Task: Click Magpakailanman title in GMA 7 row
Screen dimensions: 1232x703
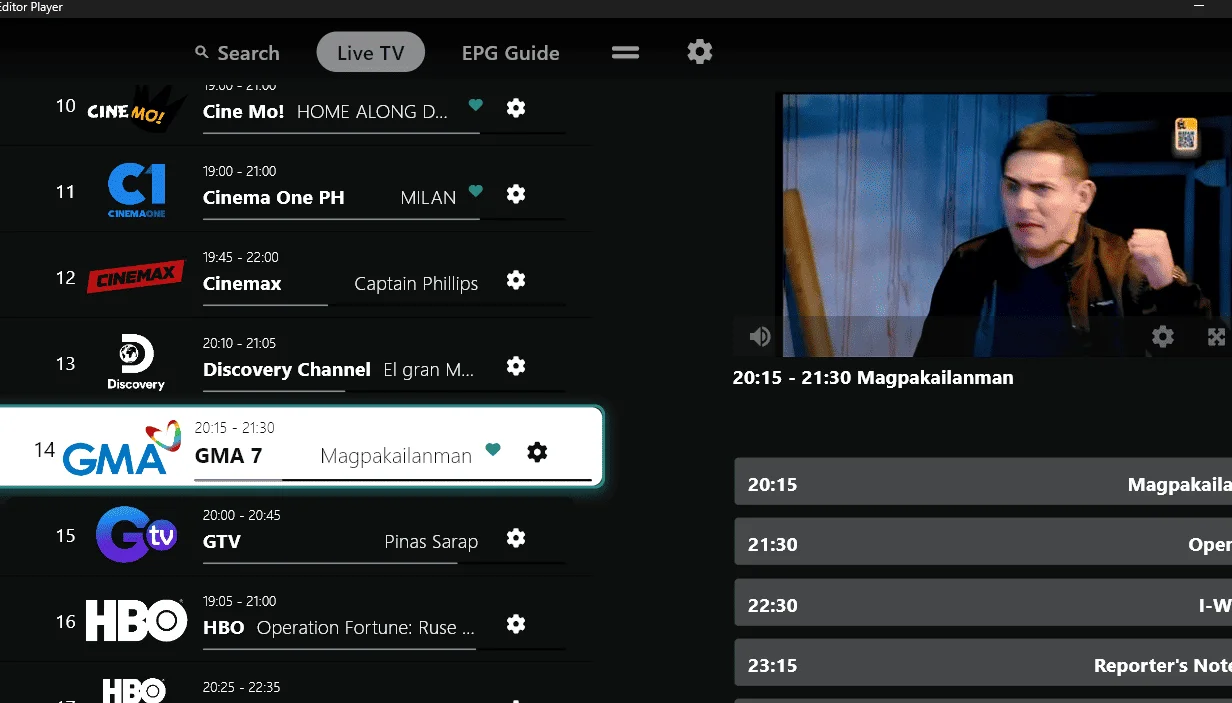Action: click(x=396, y=456)
